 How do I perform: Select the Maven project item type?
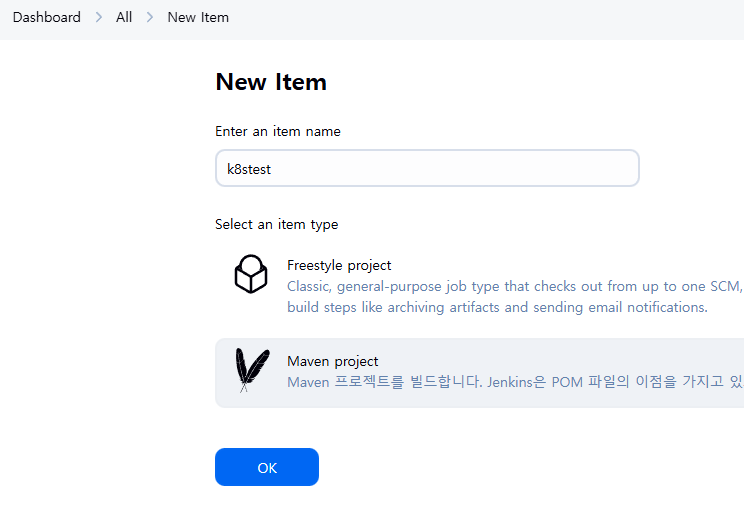click(x=479, y=372)
